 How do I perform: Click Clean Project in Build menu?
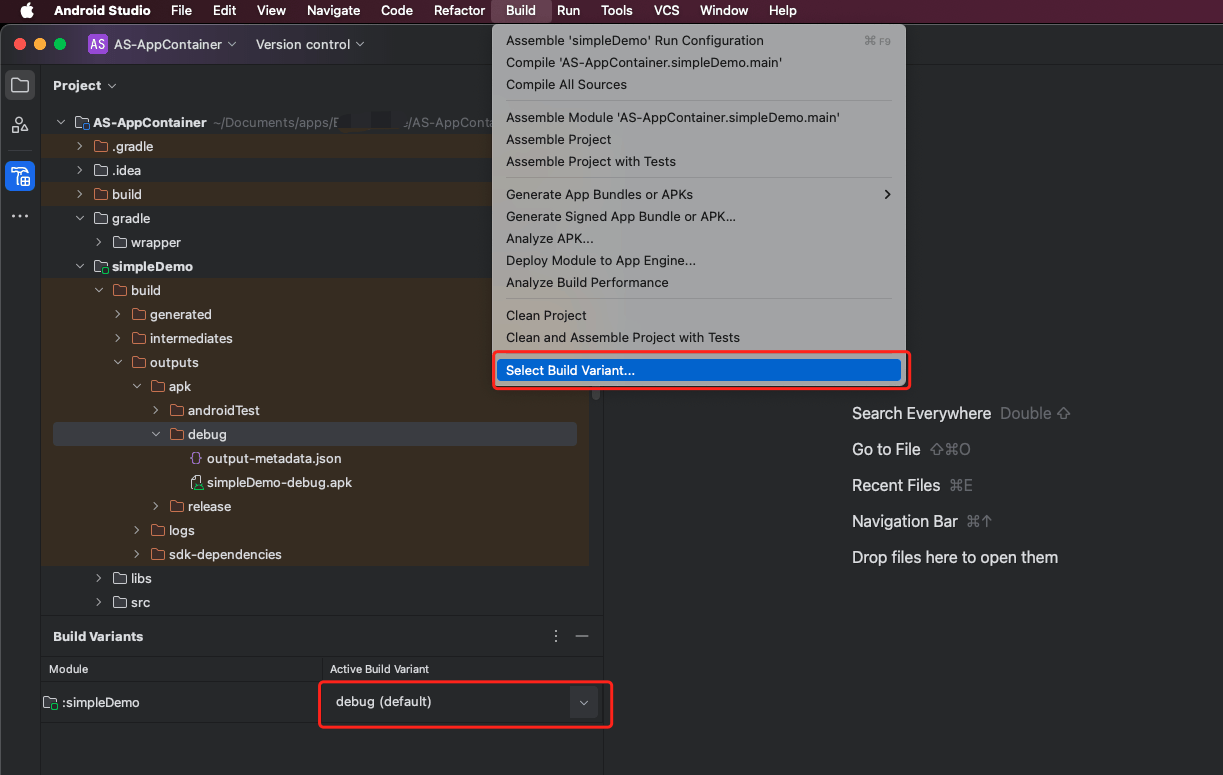[x=546, y=315]
